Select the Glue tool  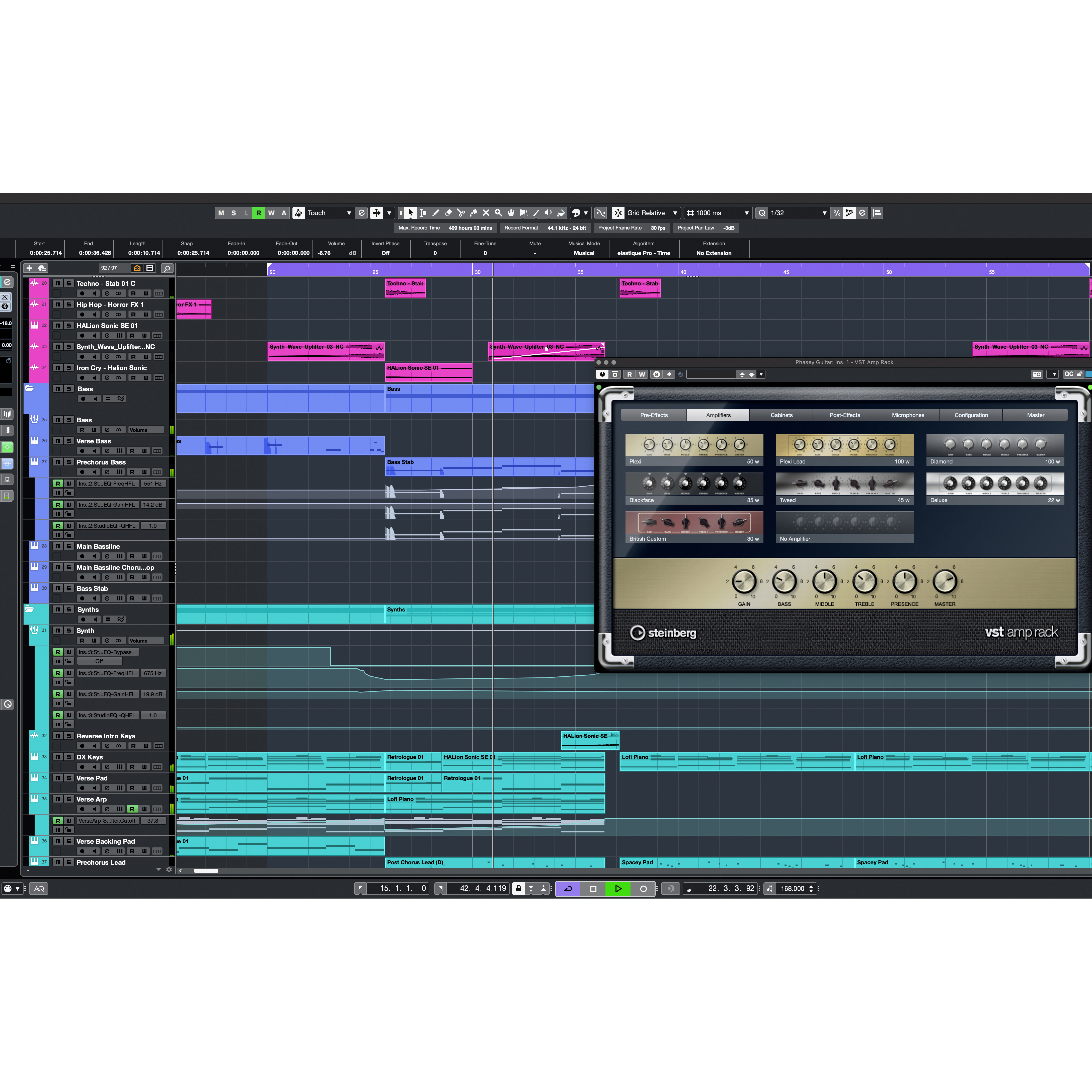click(474, 213)
